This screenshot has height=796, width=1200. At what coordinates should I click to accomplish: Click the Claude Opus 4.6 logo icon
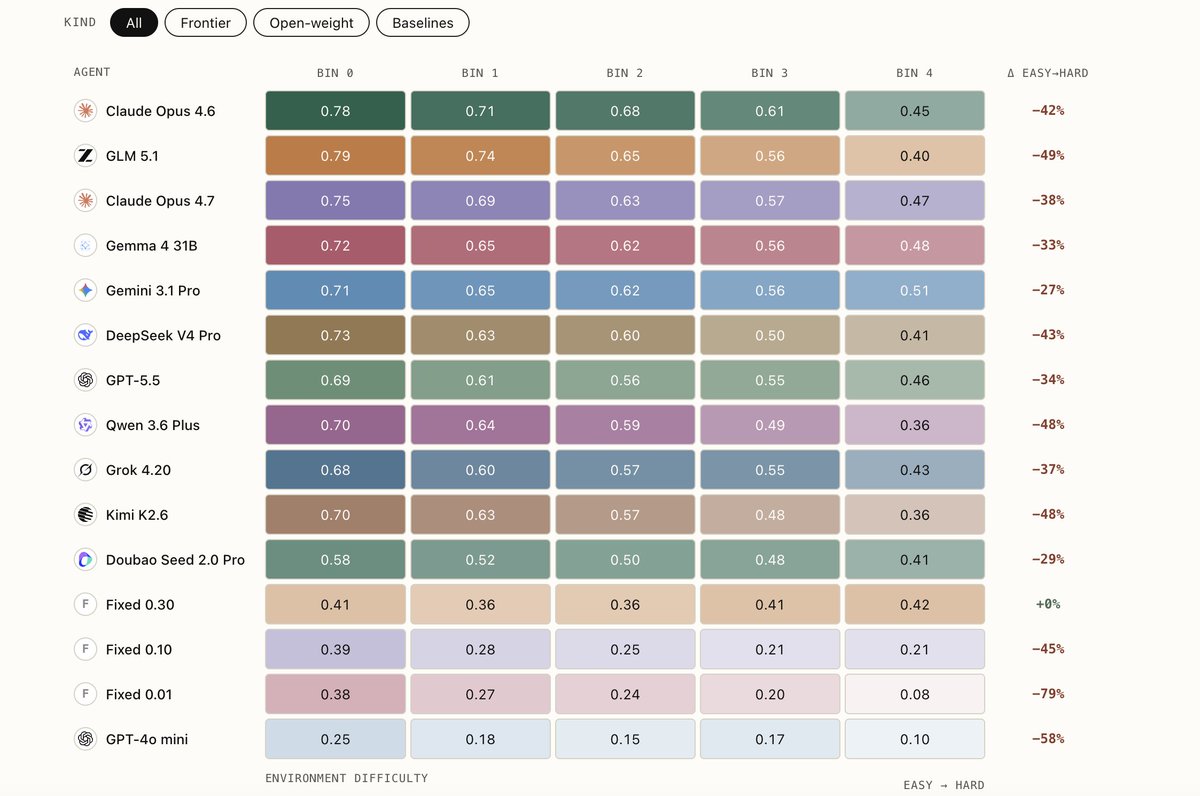[85, 111]
